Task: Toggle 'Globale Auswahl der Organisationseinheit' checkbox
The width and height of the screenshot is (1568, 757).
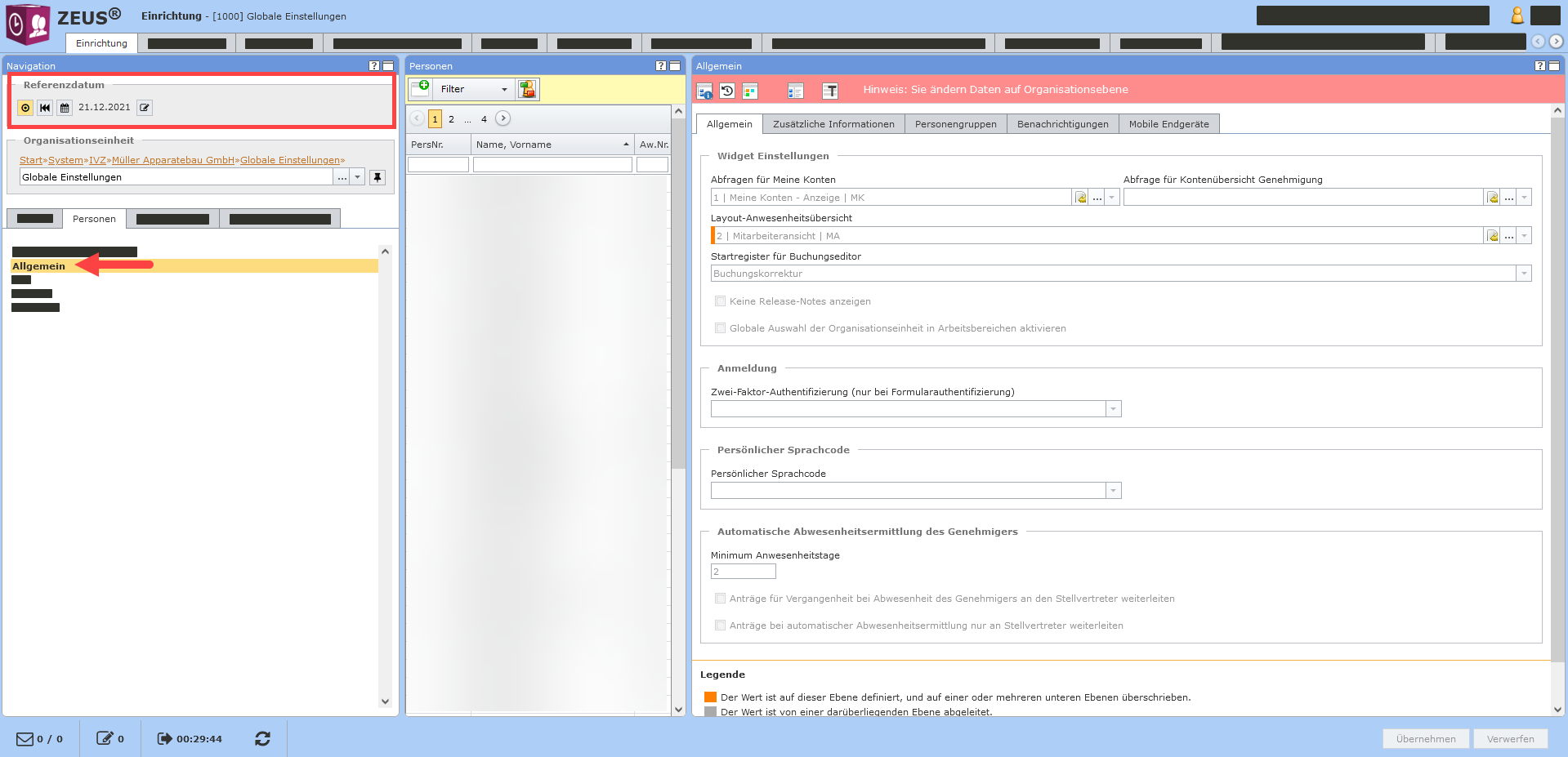Action: [720, 328]
